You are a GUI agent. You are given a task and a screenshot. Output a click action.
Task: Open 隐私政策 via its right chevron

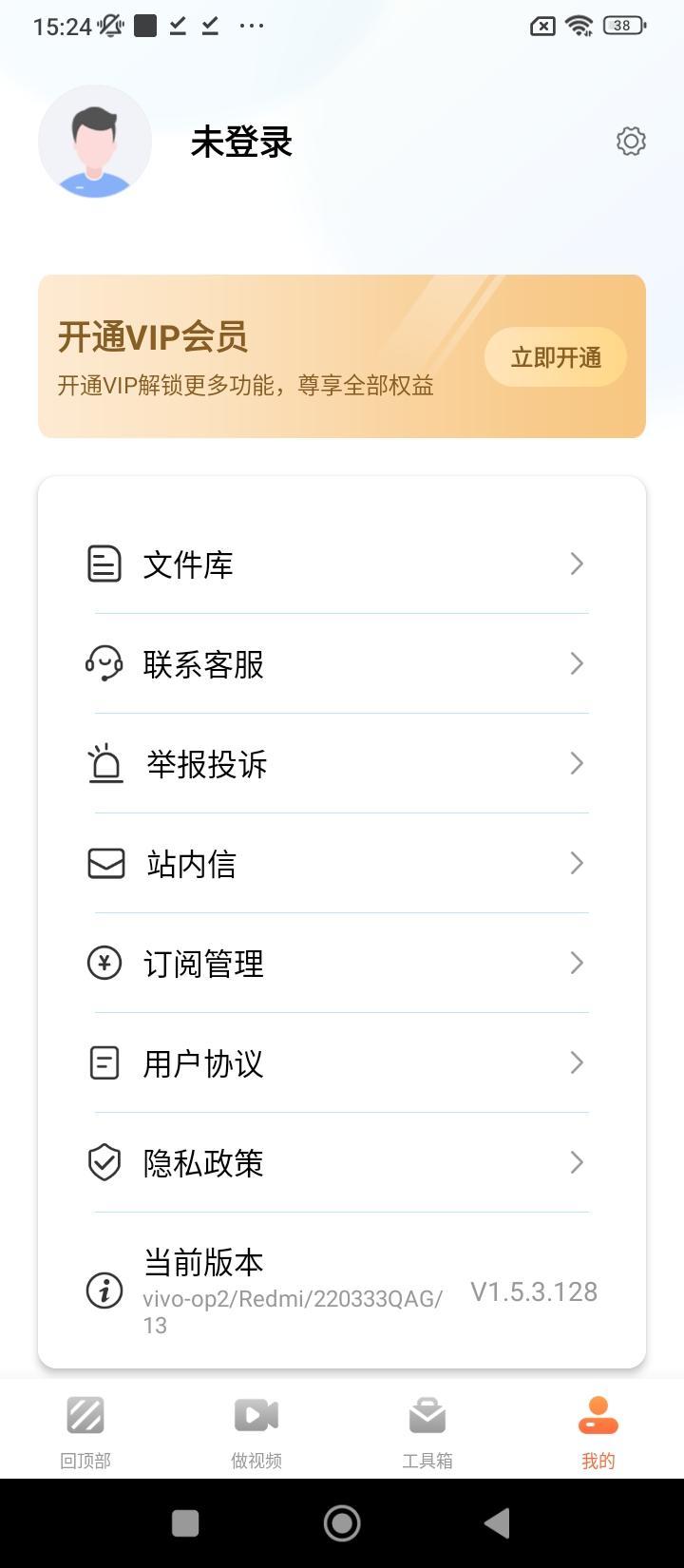pos(577,1162)
